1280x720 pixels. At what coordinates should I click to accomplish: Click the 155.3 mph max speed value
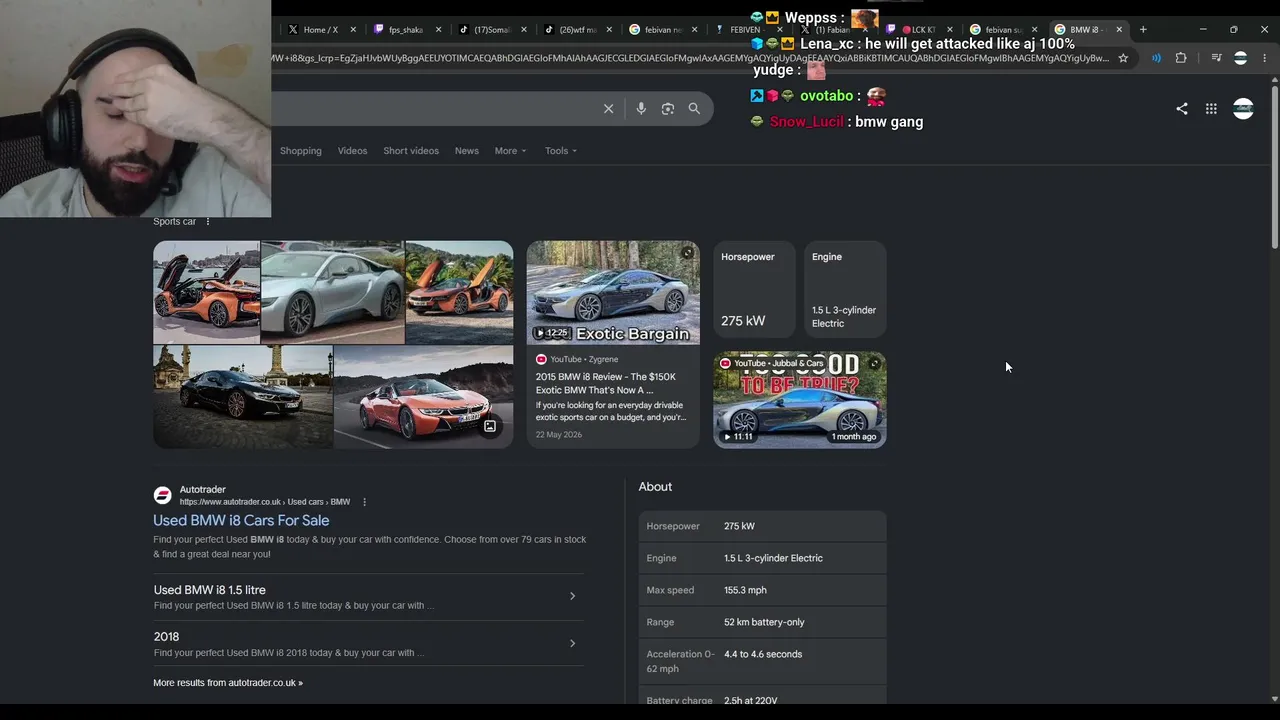pyautogui.click(x=745, y=590)
